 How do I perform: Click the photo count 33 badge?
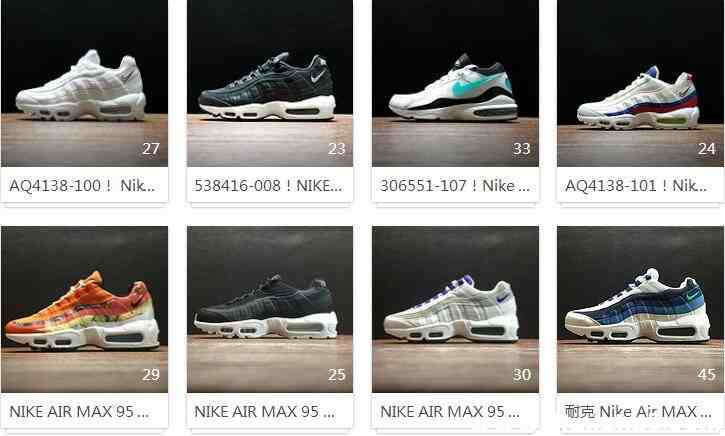coord(522,149)
